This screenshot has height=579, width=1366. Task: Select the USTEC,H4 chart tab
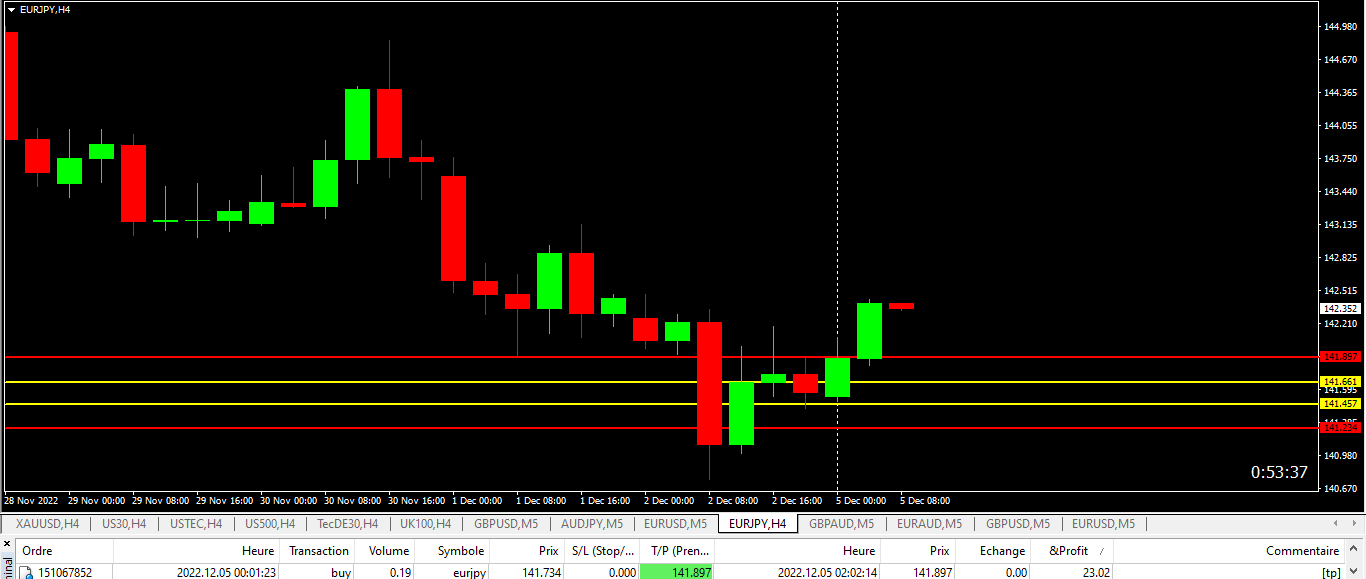195,523
